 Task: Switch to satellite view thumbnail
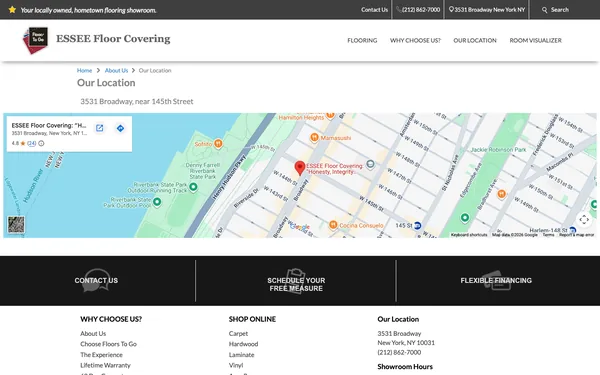point(16,225)
